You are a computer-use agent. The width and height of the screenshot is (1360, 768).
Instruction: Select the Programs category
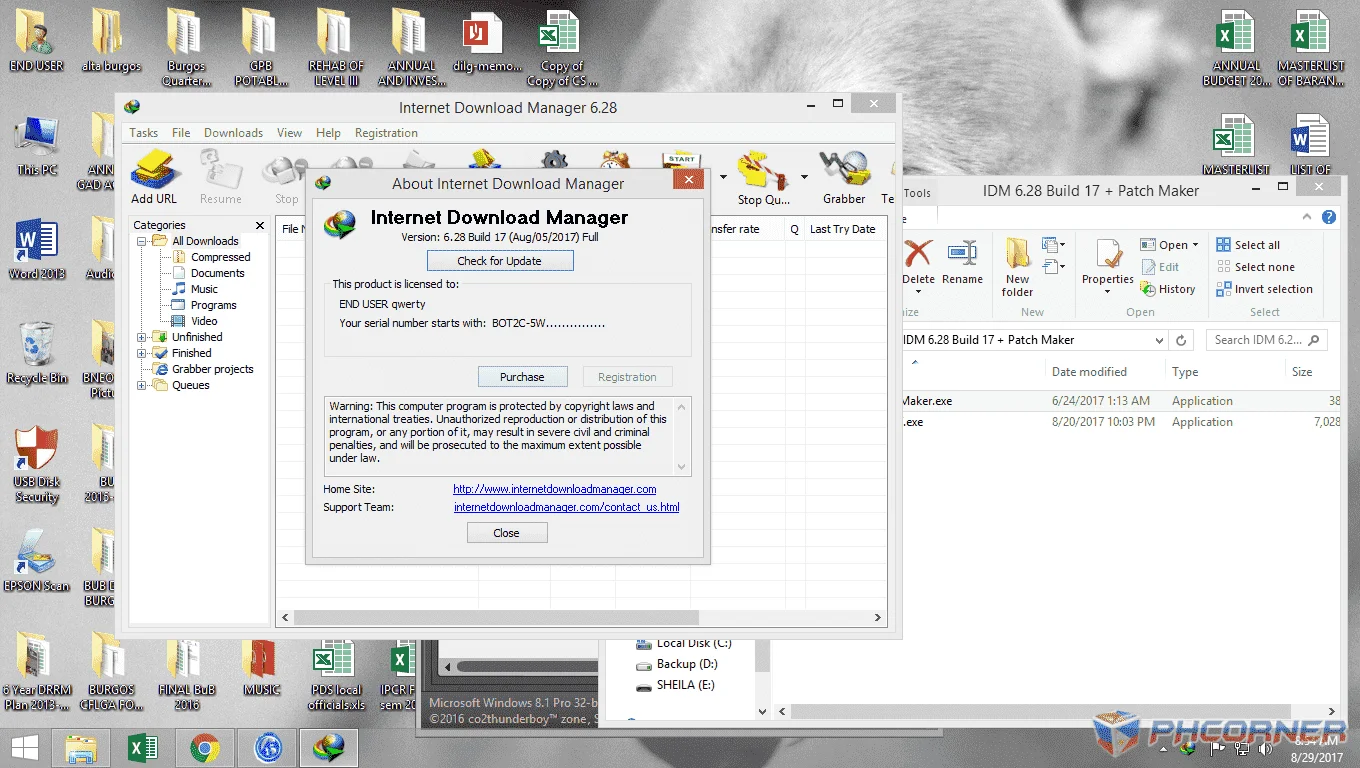213,305
